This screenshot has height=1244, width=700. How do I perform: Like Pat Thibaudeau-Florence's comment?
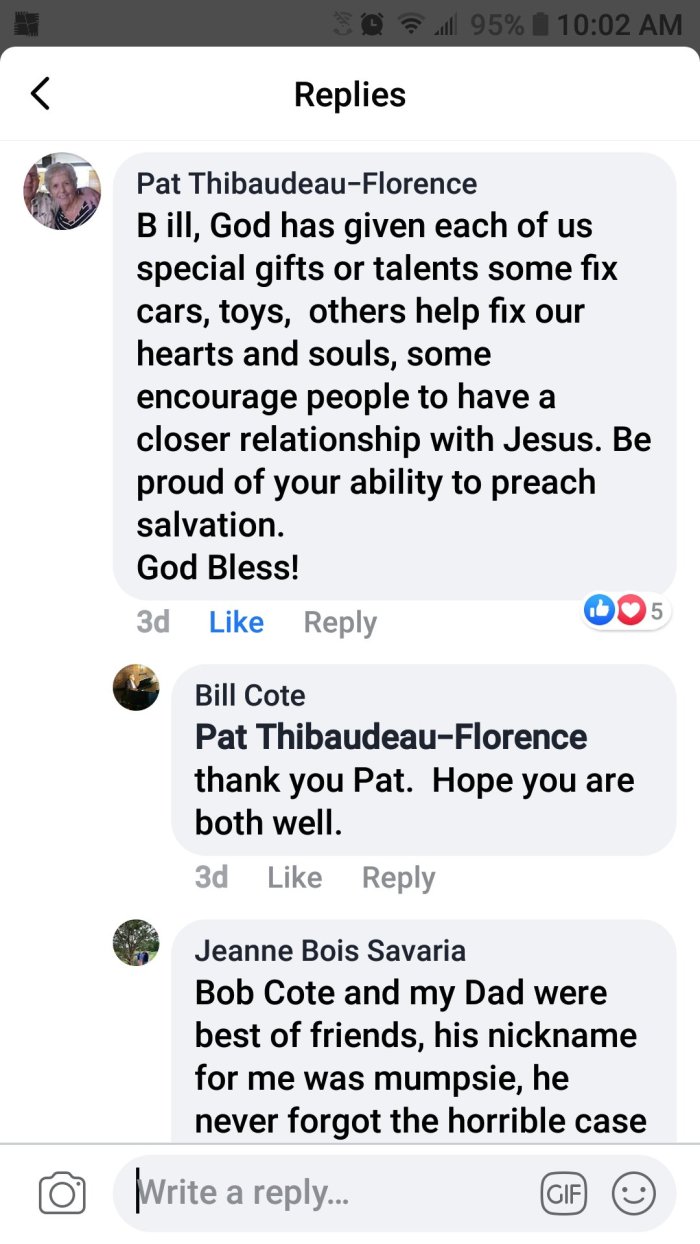click(236, 622)
